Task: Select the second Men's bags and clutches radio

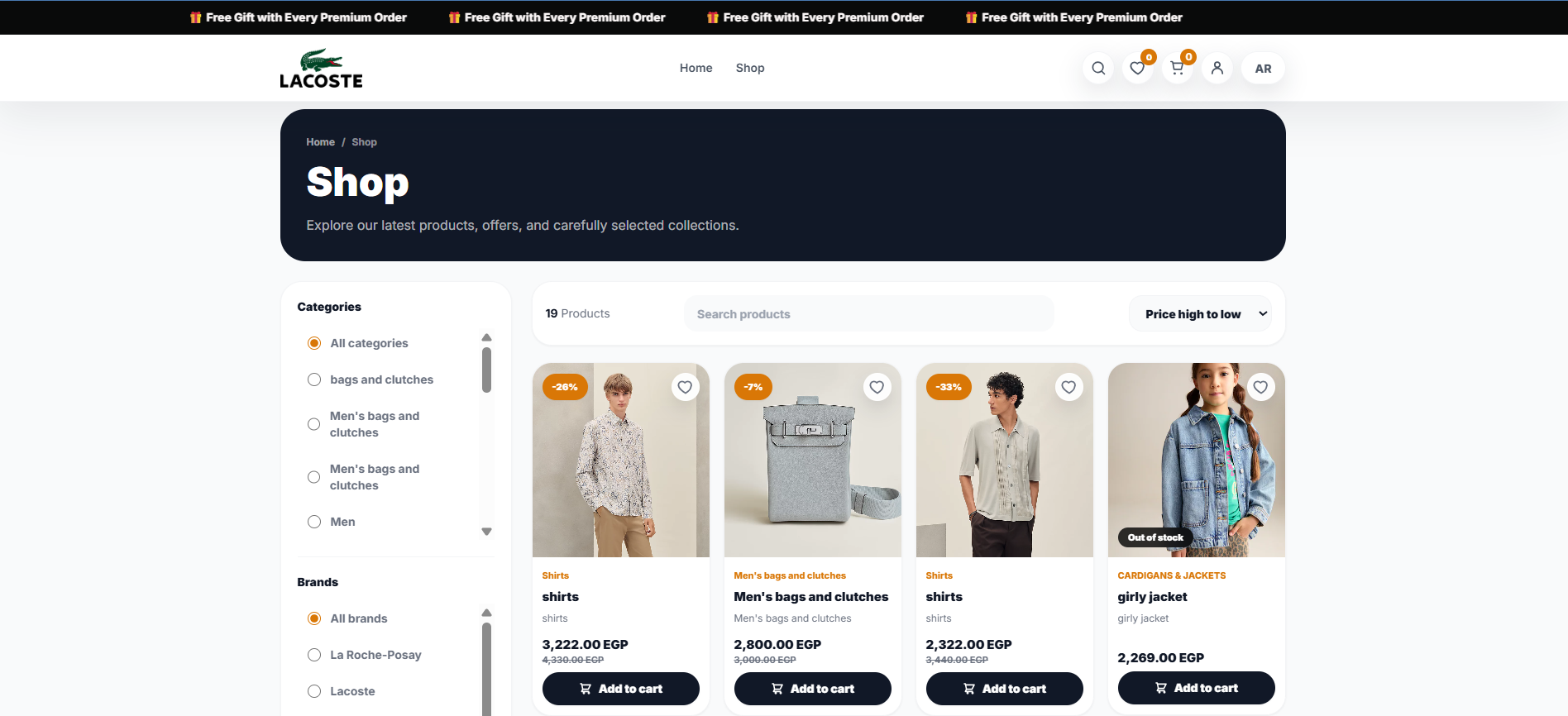Action: pos(314,477)
